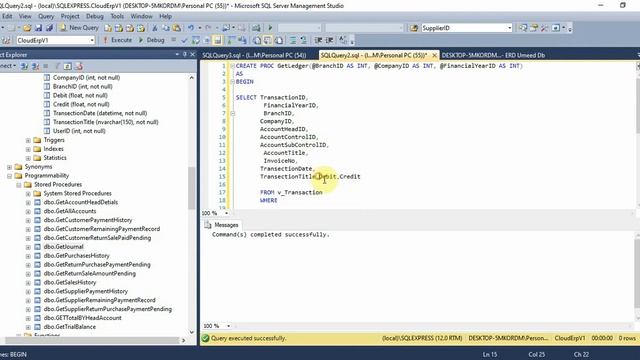Click the Refresh icon in Object Explorer
Screen dimensions: 640x360
click(67, 66)
